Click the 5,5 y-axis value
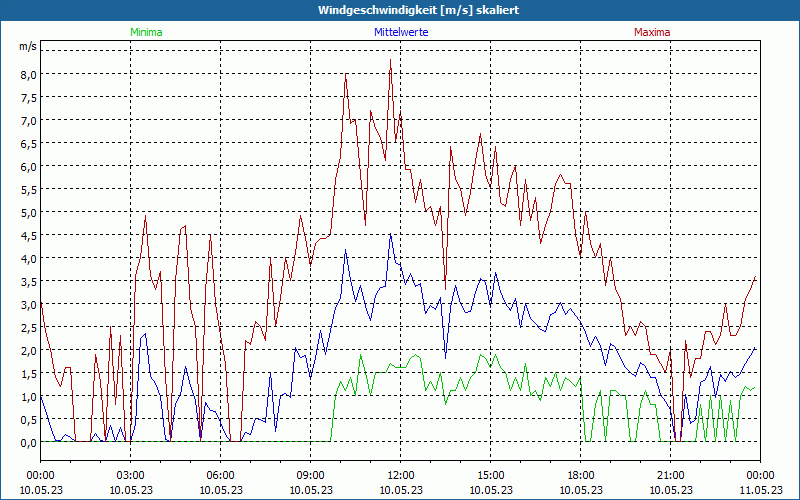 (x=29, y=189)
